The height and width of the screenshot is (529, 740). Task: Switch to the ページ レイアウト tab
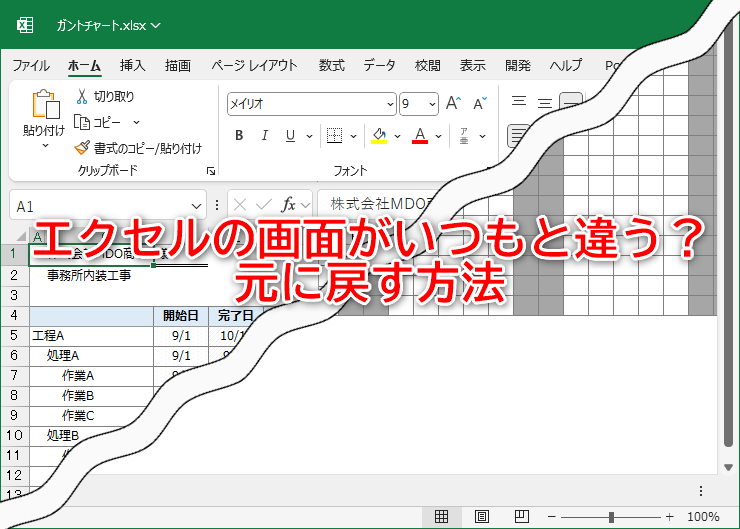click(254, 65)
